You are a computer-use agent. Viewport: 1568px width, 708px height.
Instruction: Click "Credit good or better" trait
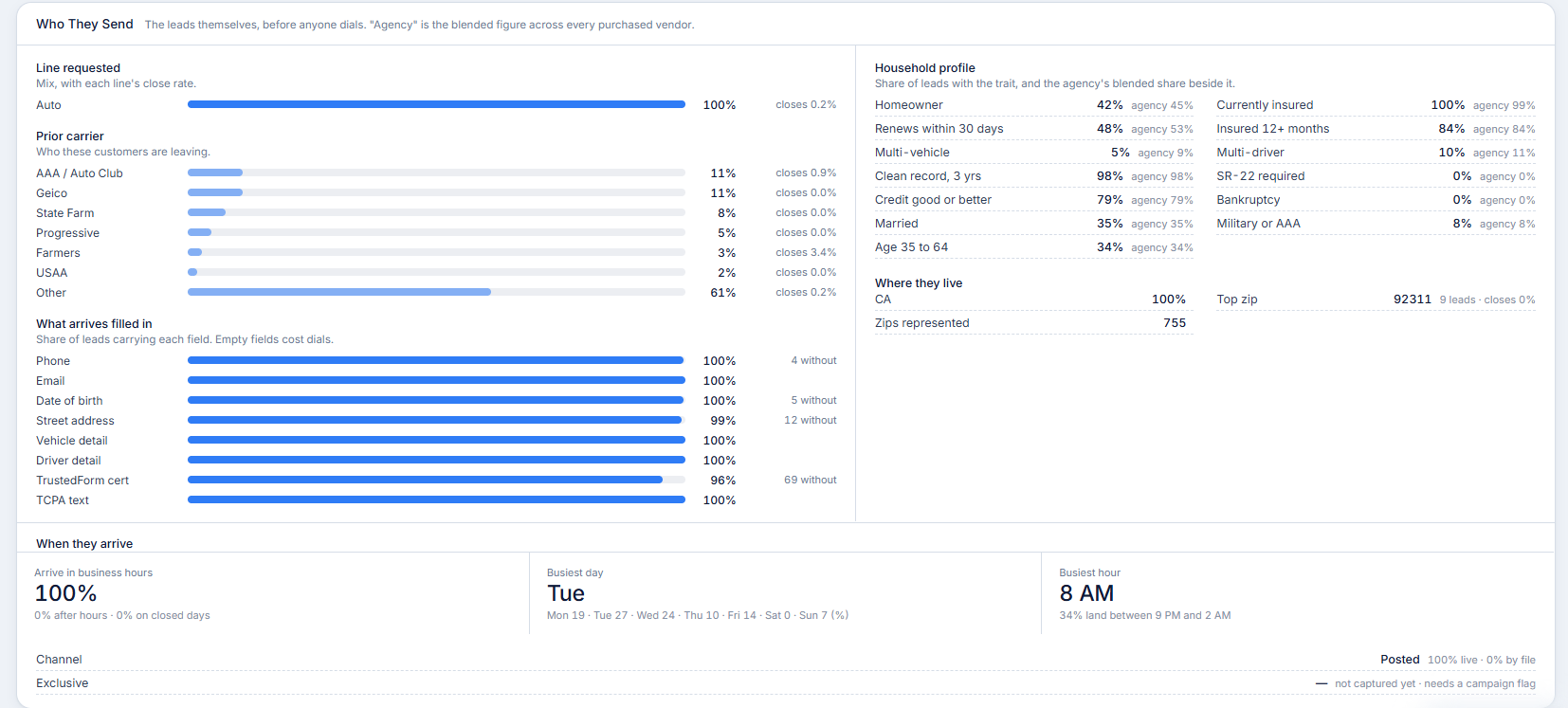click(x=933, y=200)
